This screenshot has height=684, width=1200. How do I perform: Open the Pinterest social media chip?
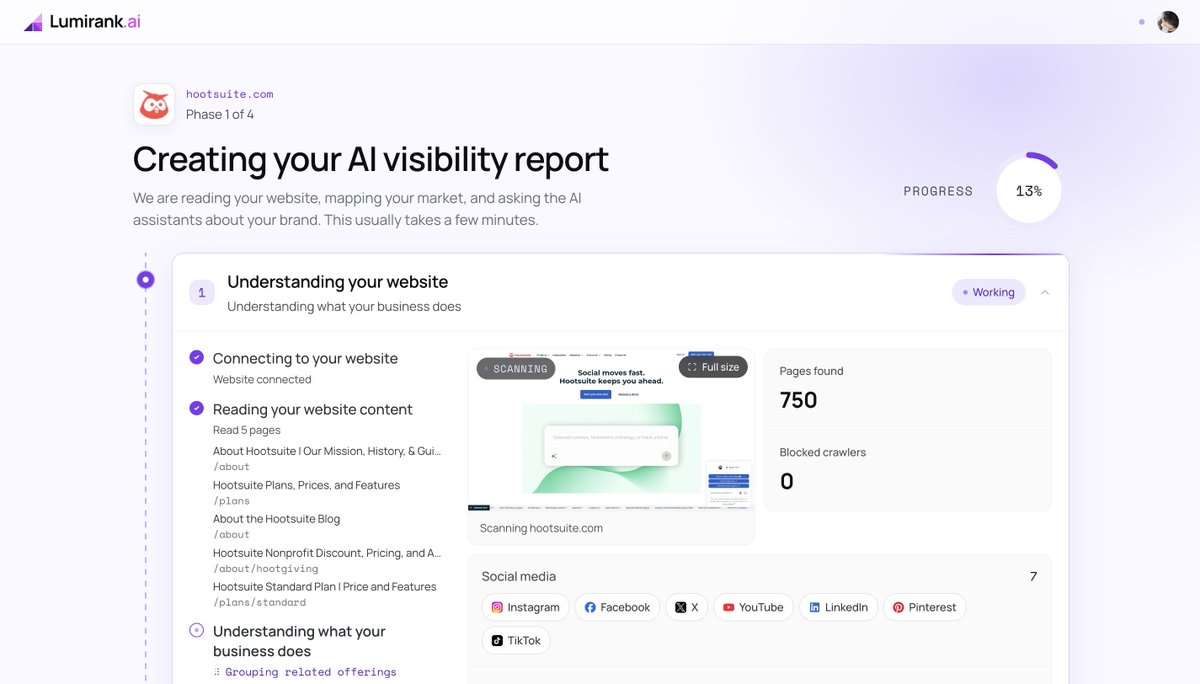click(924, 607)
